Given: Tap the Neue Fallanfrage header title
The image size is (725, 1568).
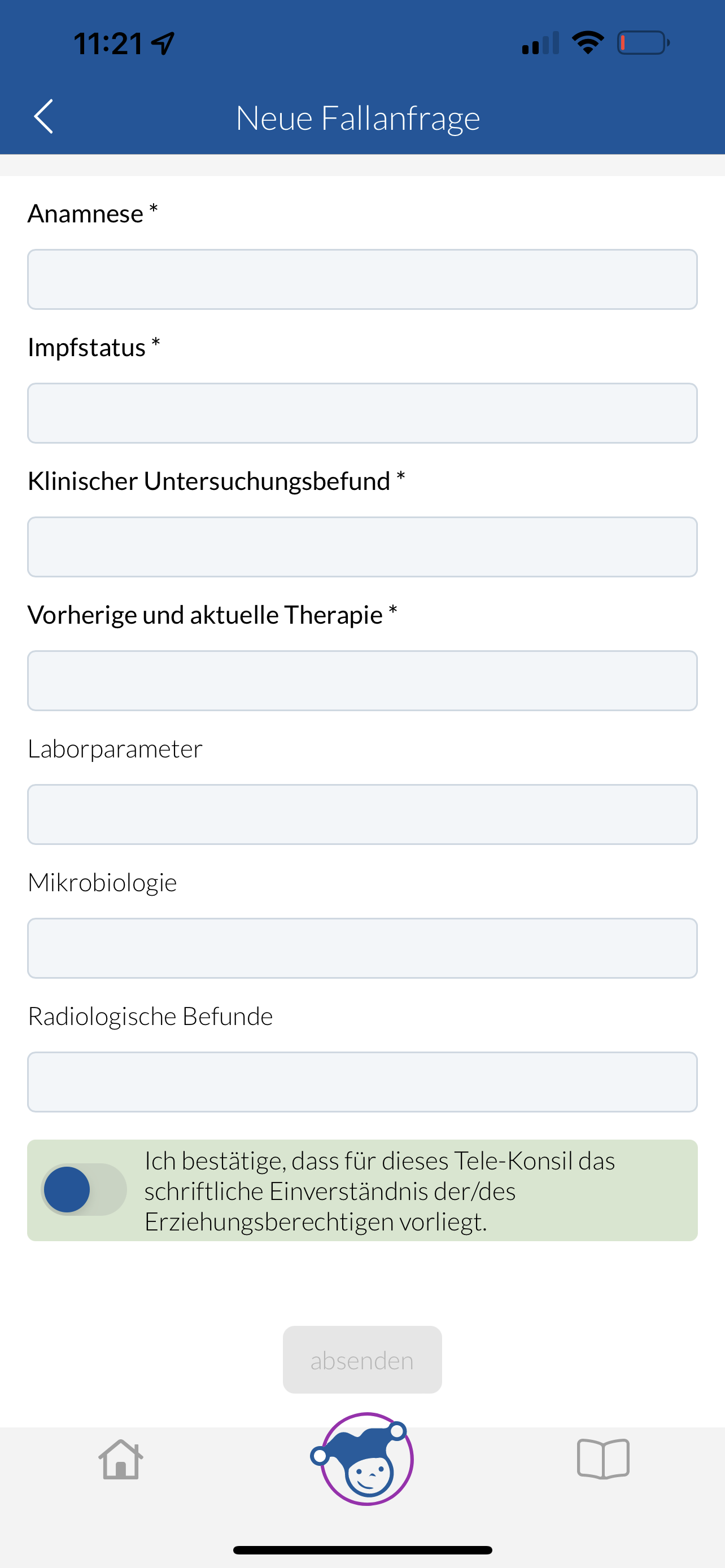Looking at the screenshot, I should (358, 117).
